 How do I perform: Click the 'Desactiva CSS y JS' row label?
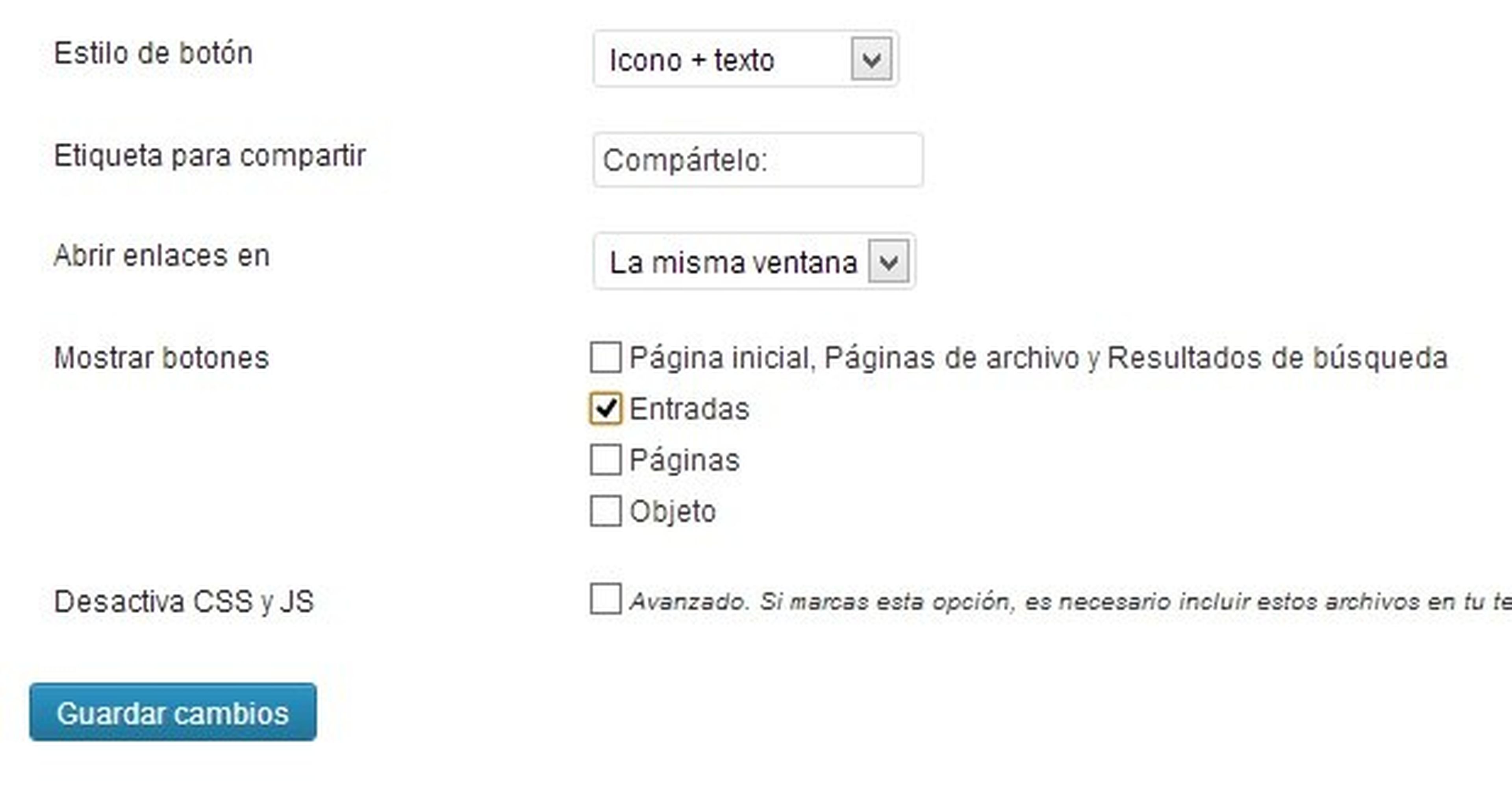(x=184, y=601)
